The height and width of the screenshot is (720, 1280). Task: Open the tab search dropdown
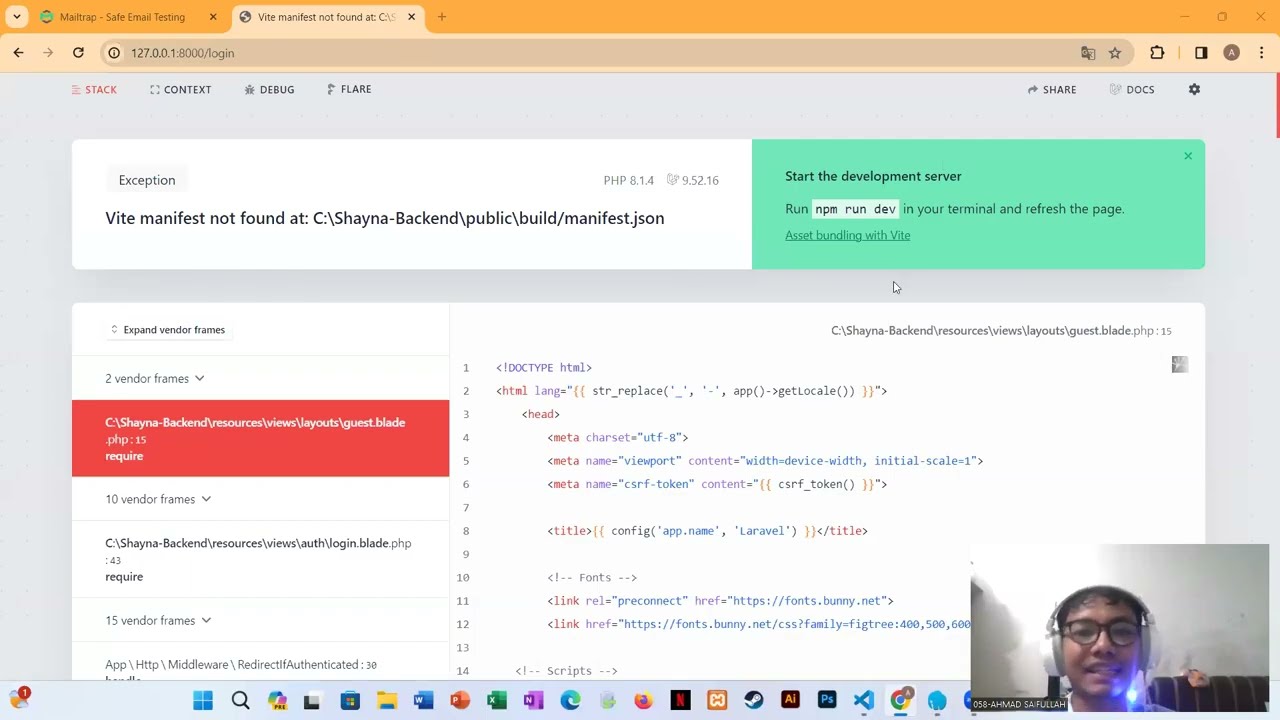coord(17,17)
